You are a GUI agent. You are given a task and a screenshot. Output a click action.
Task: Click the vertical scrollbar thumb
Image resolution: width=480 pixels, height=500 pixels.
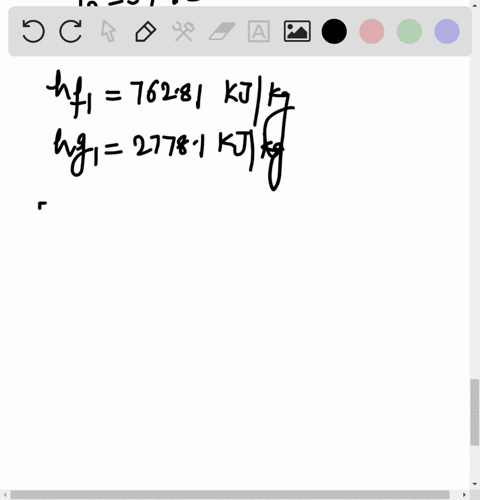pyautogui.click(x=475, y=412)
